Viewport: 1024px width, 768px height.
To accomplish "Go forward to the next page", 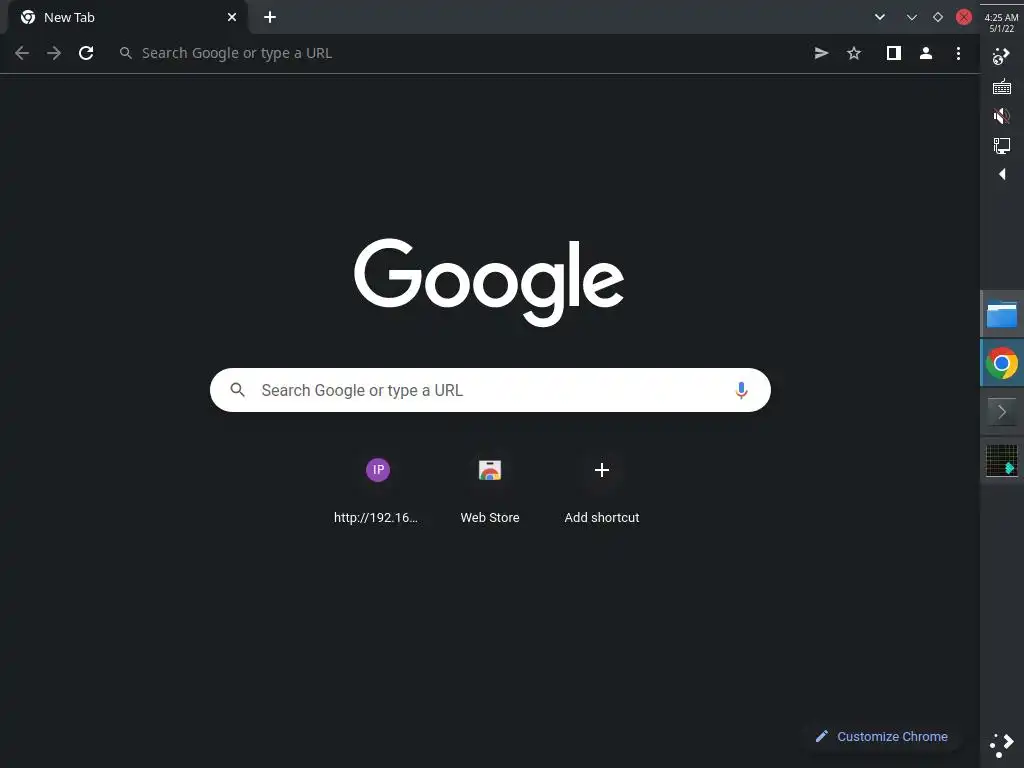I will (x=54, y=53).
